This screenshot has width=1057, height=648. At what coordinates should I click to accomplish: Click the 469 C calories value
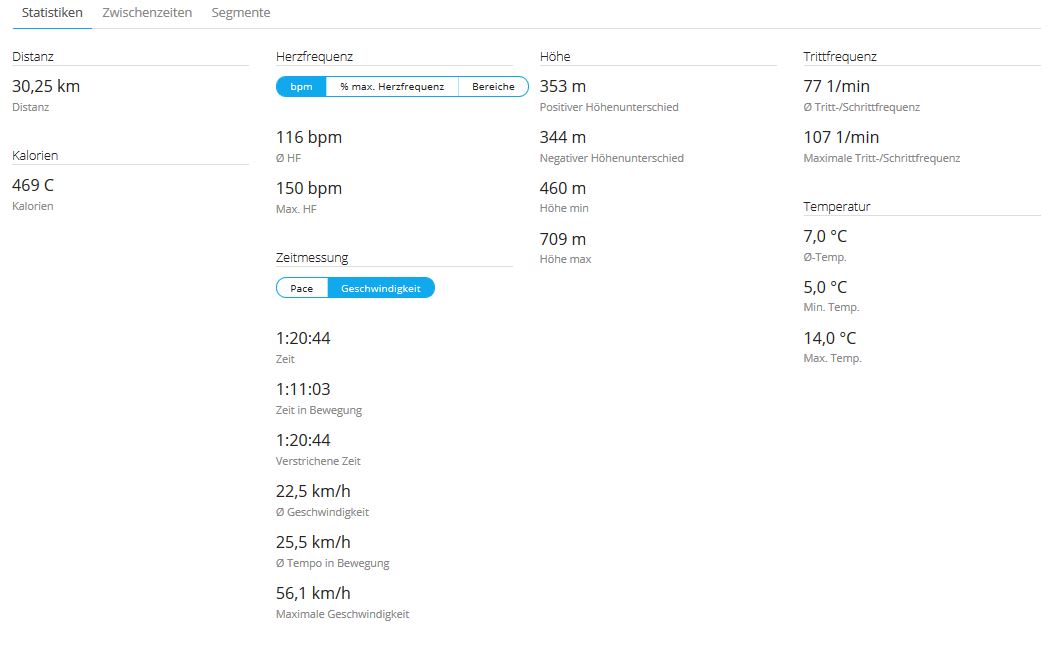click(32, 185)
